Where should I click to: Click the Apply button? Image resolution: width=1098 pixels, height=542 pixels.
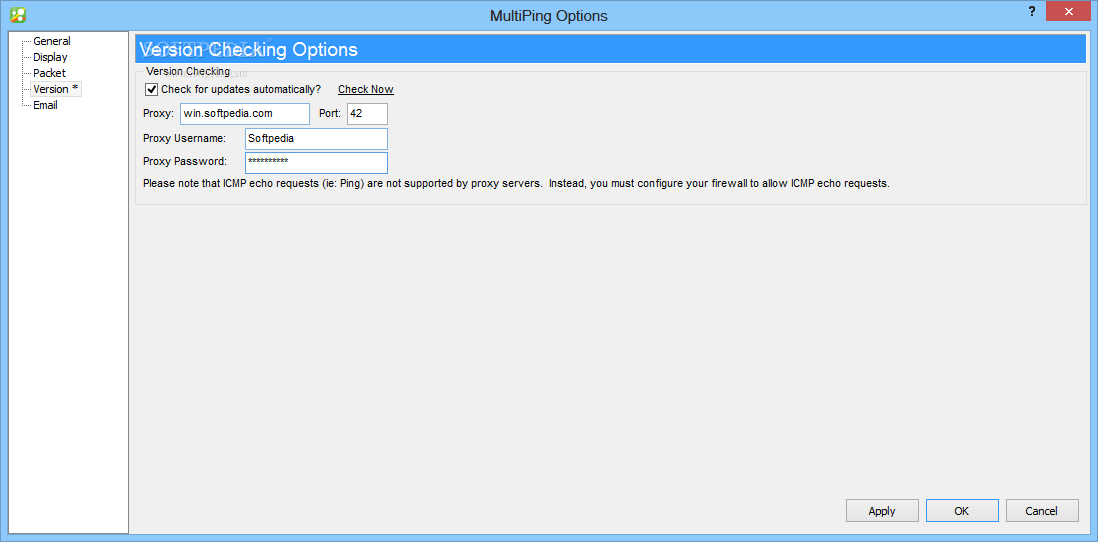(882, 510)
